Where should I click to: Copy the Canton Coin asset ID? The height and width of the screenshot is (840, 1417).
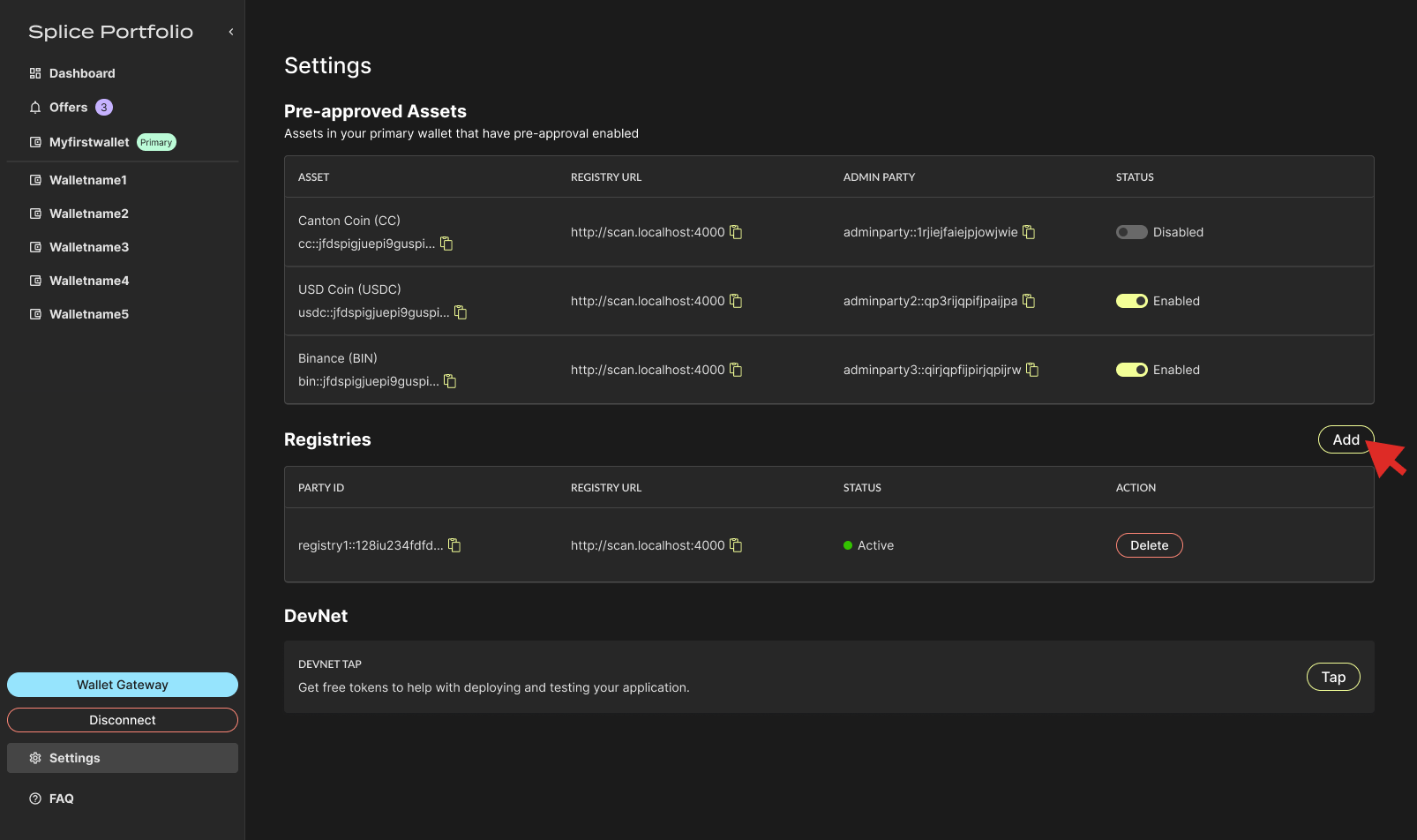click(x=446, y=244)
